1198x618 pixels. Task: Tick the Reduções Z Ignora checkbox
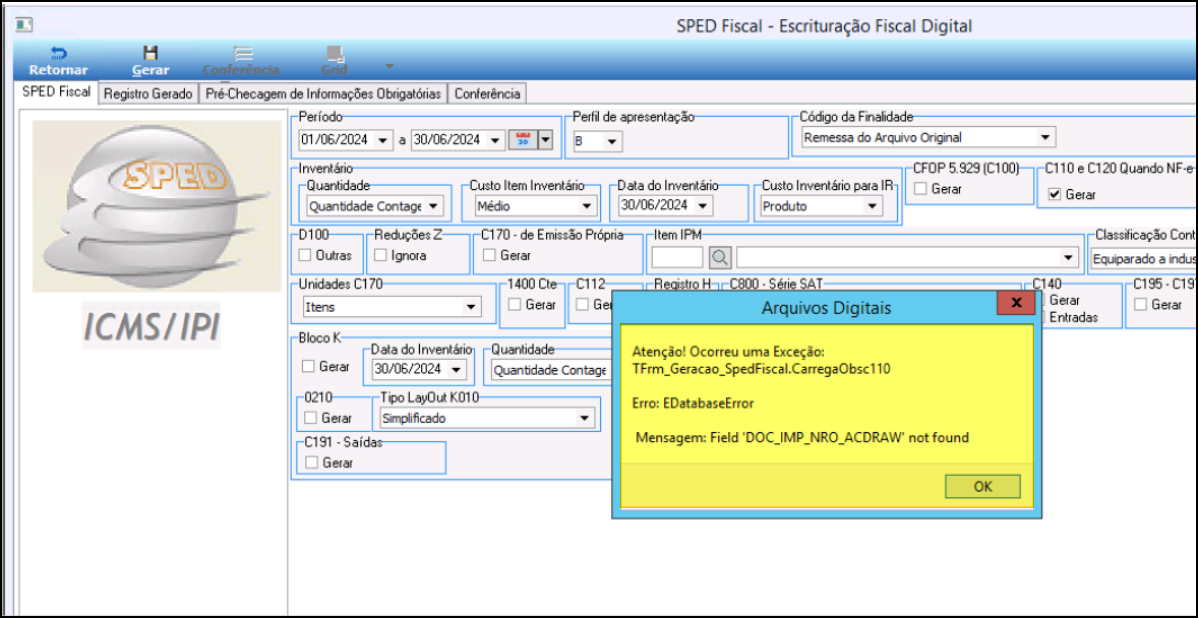click(380, 255)
